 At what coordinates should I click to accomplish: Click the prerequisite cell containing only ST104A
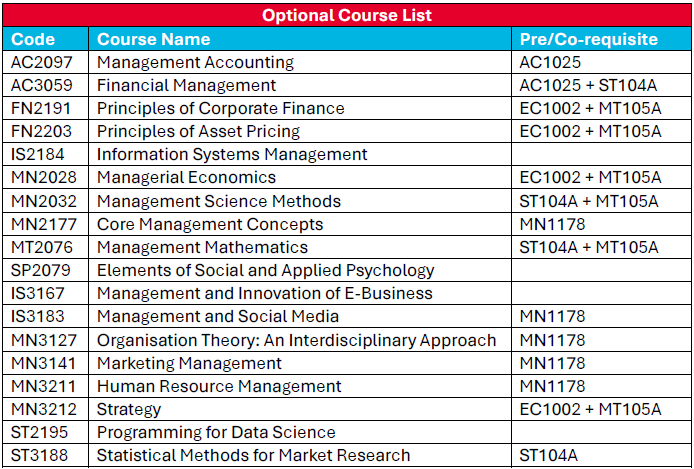548,455
